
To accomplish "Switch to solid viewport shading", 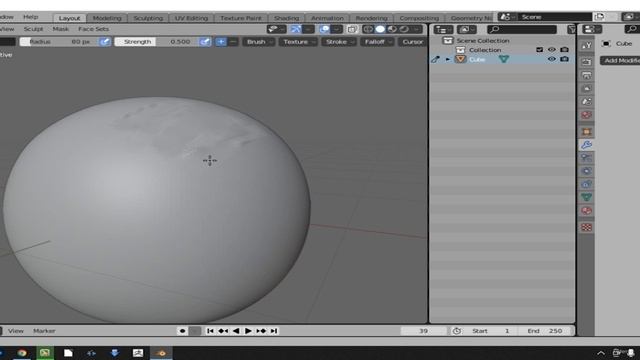I will click(x=380, y=29).
